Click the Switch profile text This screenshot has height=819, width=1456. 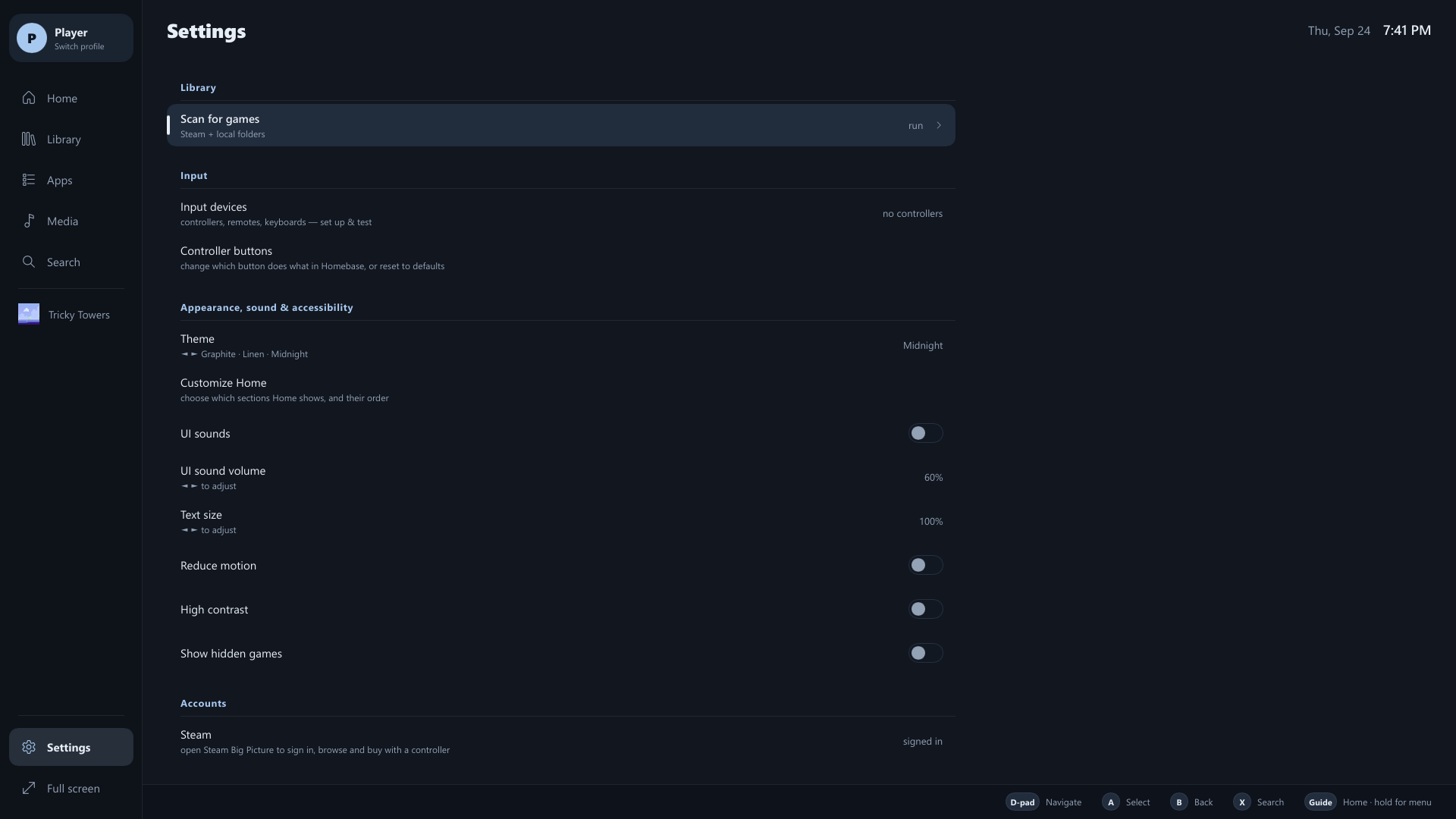79,46
